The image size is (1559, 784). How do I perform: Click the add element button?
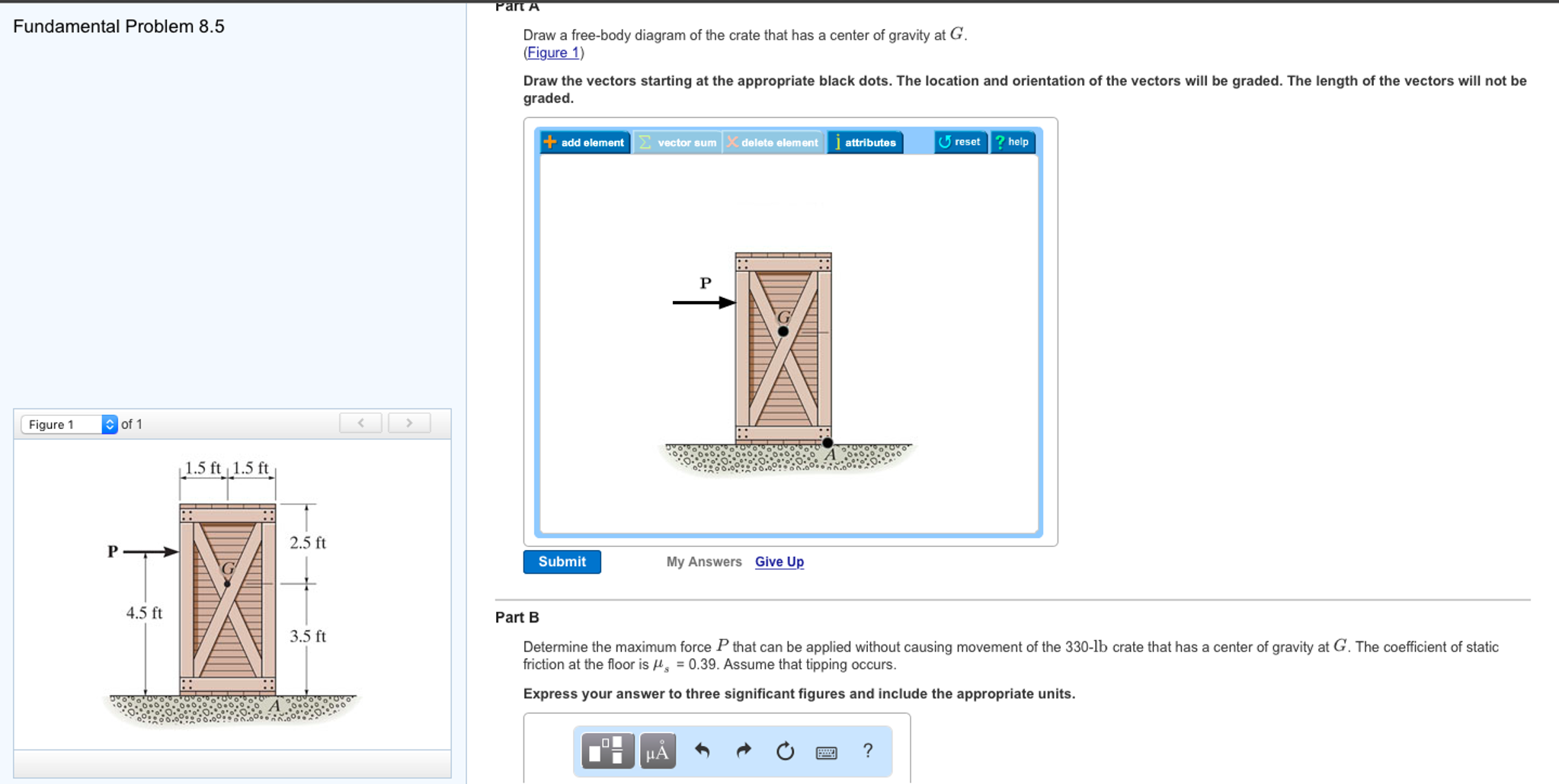[x=585, y=142]
